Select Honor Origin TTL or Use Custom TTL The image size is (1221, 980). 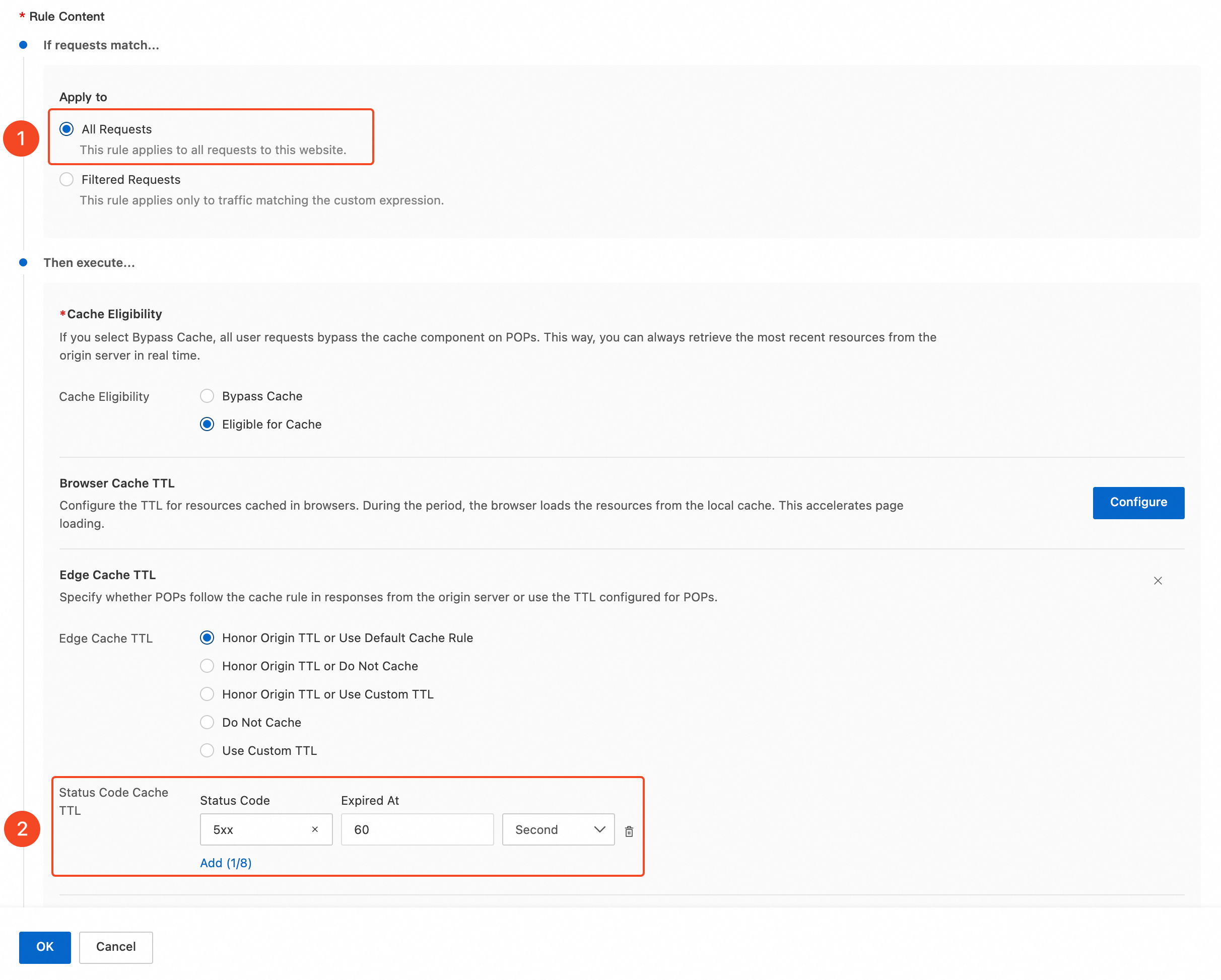tap(207, 694)
